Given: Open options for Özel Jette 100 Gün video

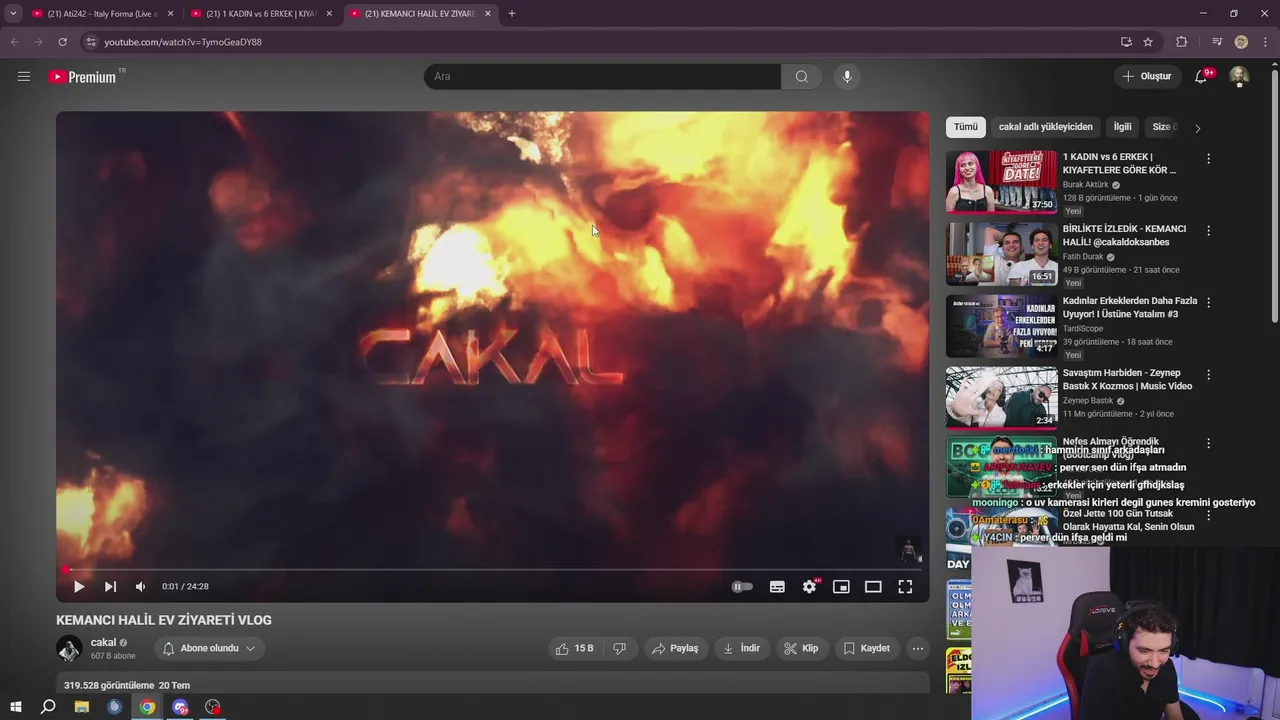Looking at the screenshot, I should coord(1208,515).
